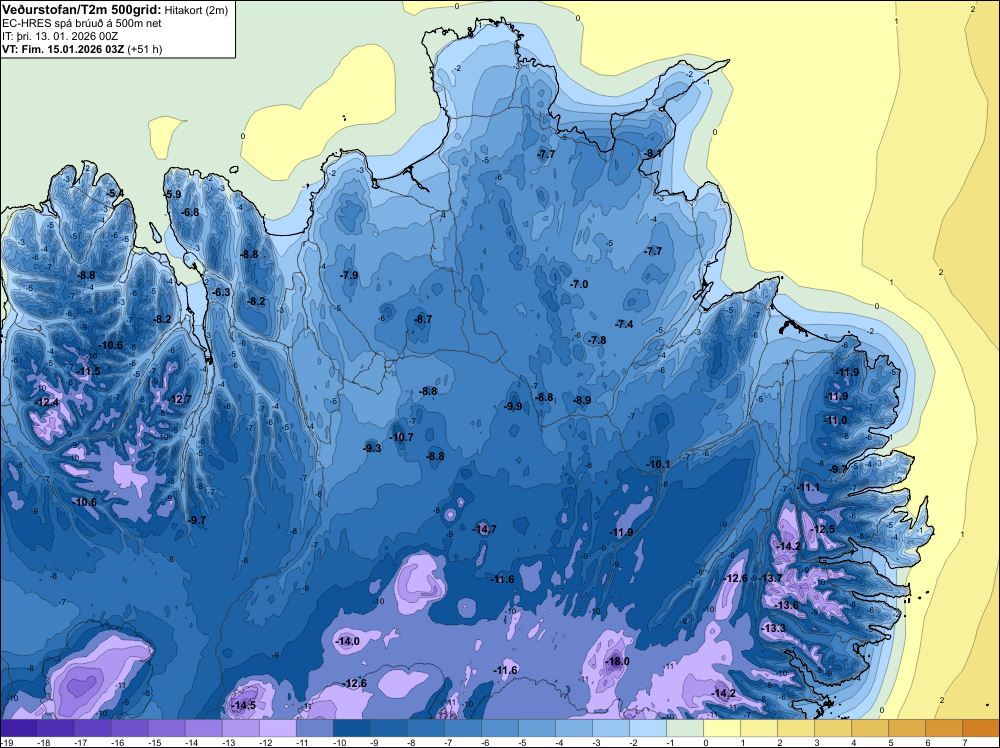1000x748 pixels.
Task: Select the -12.7 temperature reading
Action: point(179,399)
